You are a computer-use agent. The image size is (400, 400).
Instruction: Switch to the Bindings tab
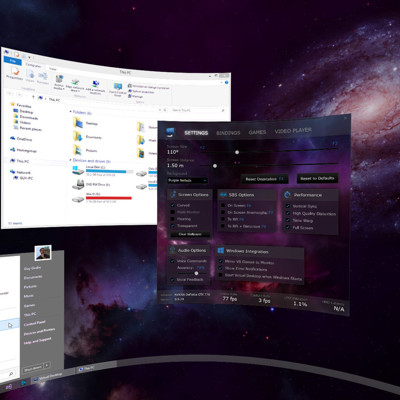coord(228,133)
